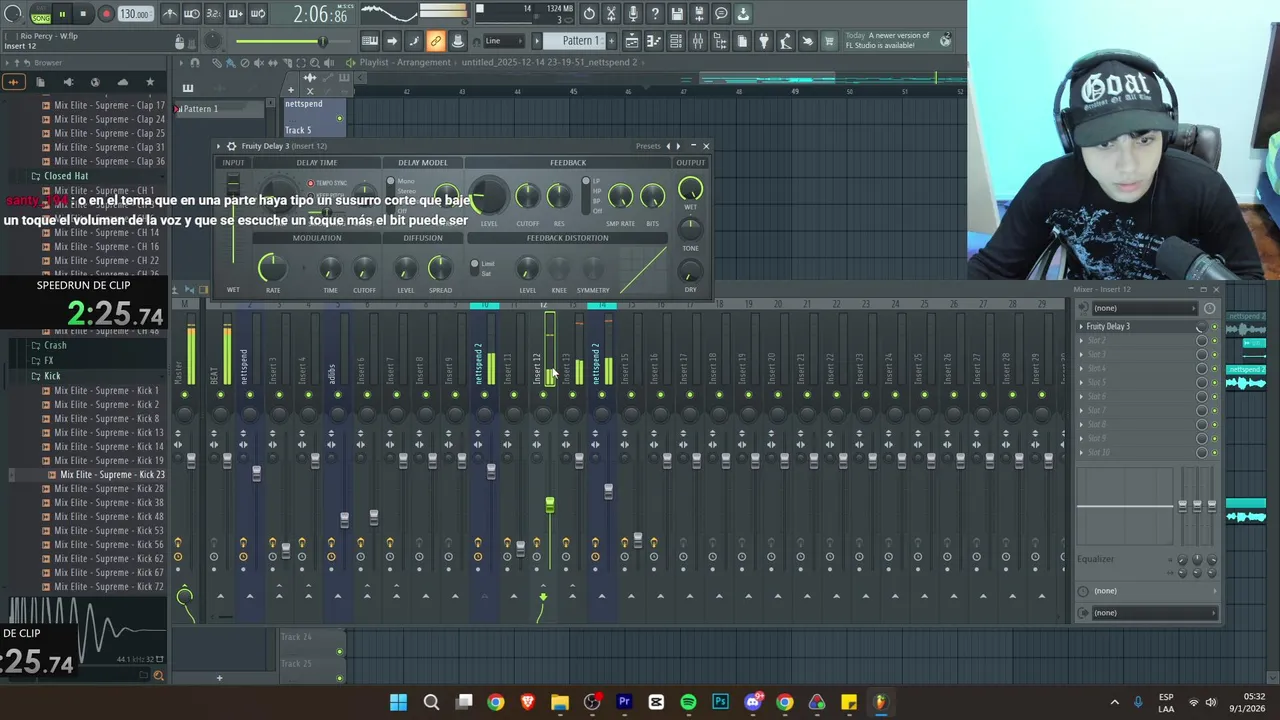Screen dimensions: 1280x720
Task: Toggle the typing keyboard to piano icon
Action: [370, 41]
